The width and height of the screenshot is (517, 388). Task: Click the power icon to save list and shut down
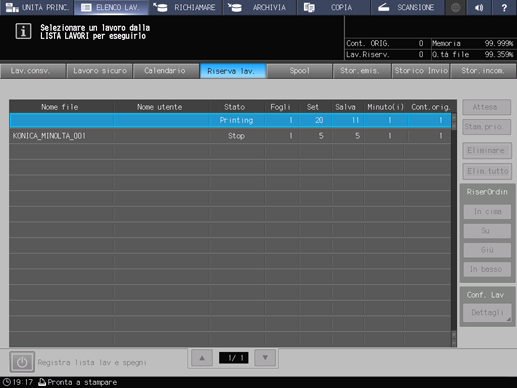pos(22,362)
